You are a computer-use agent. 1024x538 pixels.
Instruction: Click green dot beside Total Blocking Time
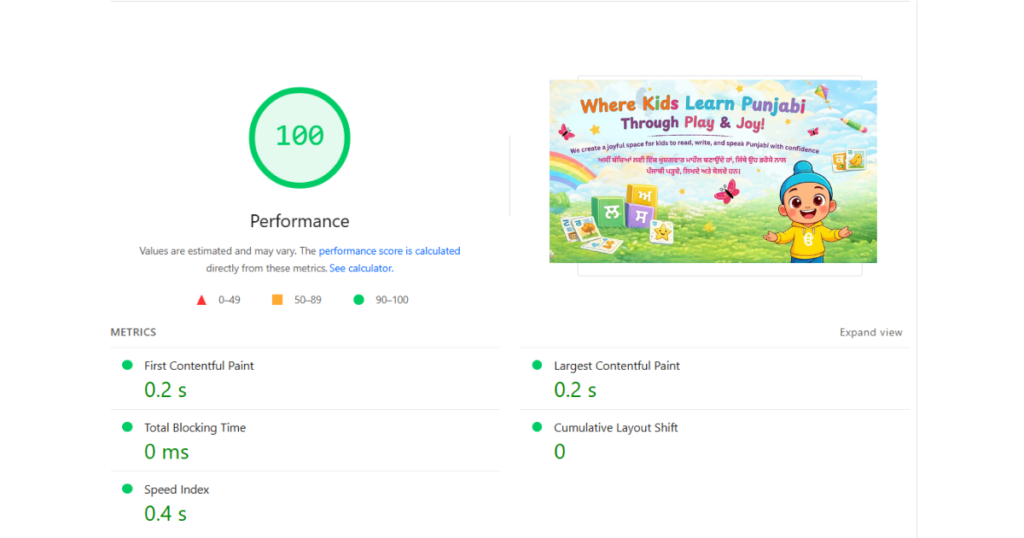click(127, 427)
